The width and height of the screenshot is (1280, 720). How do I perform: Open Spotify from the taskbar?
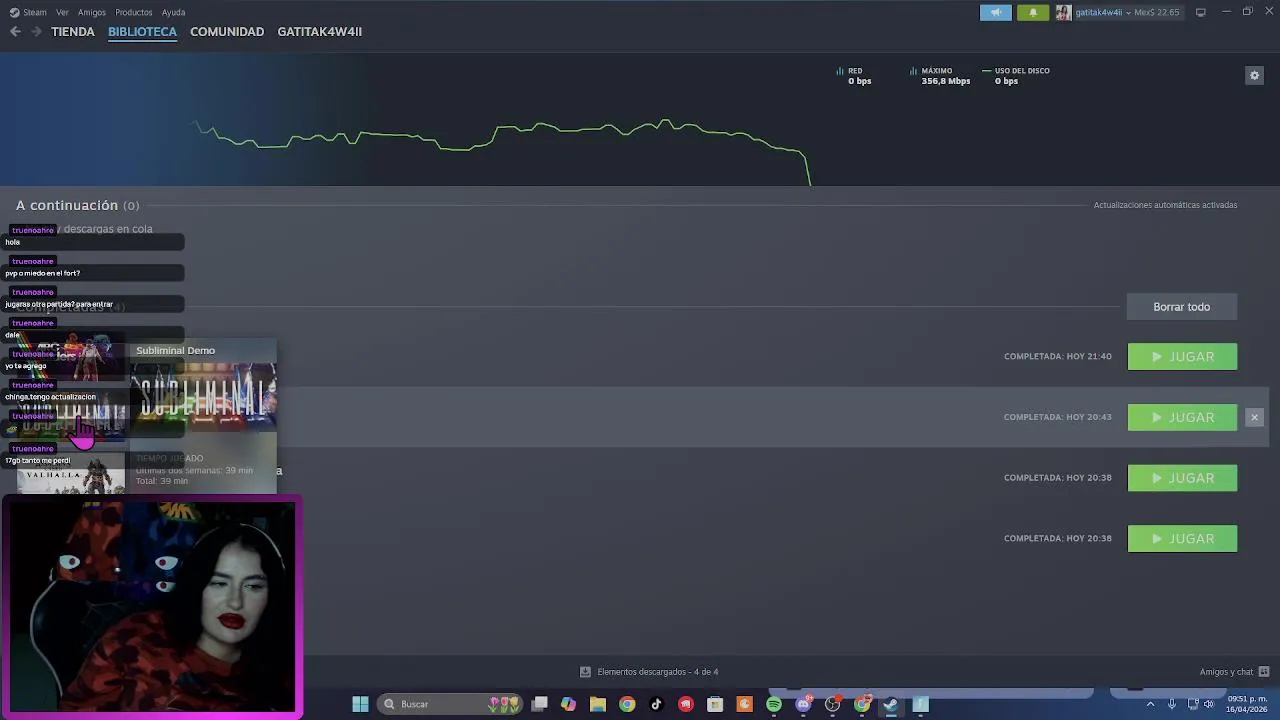pyautogui.click(x=774, y=704)
